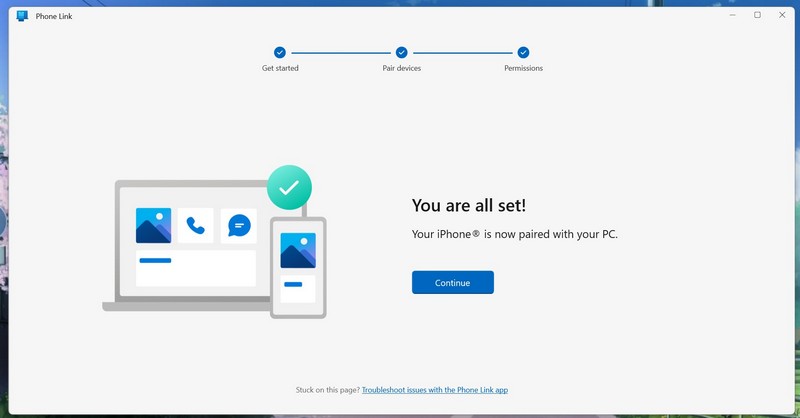
Task: Click the photo icon on the phone illustration
Action: coord(298,250)
